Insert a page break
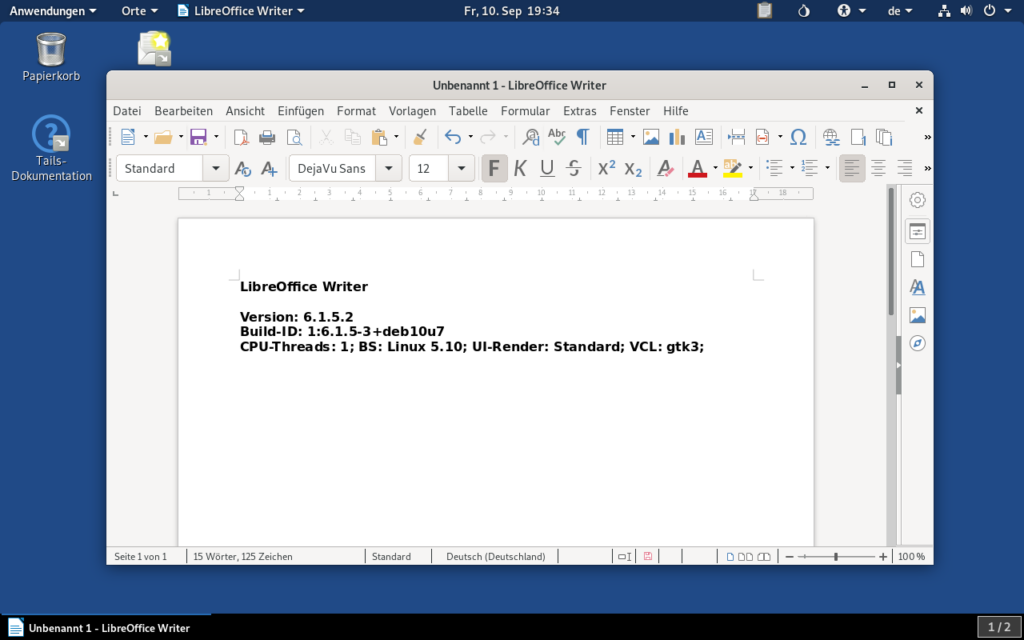This screenshot has height=640, width=1024. tap(736, 136)
